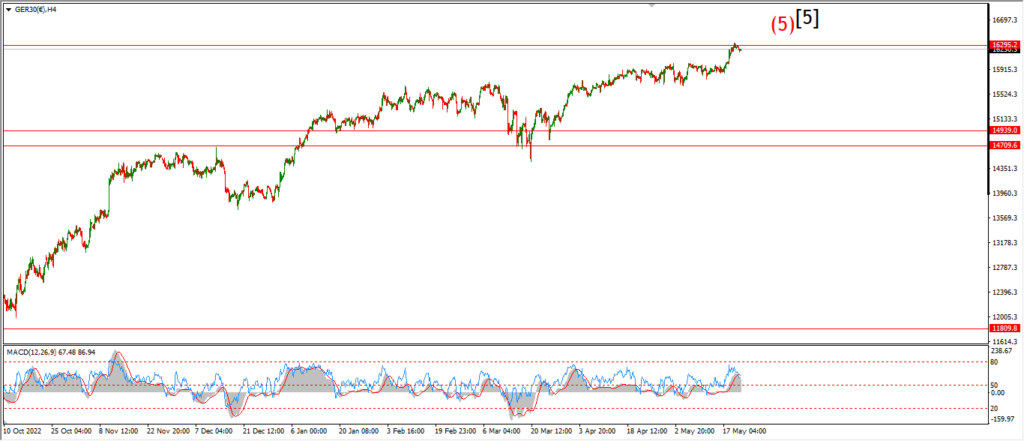Click the -159.97 MACD scale value
This screenshot has width=1024, height=441.
coord(1002,419)
